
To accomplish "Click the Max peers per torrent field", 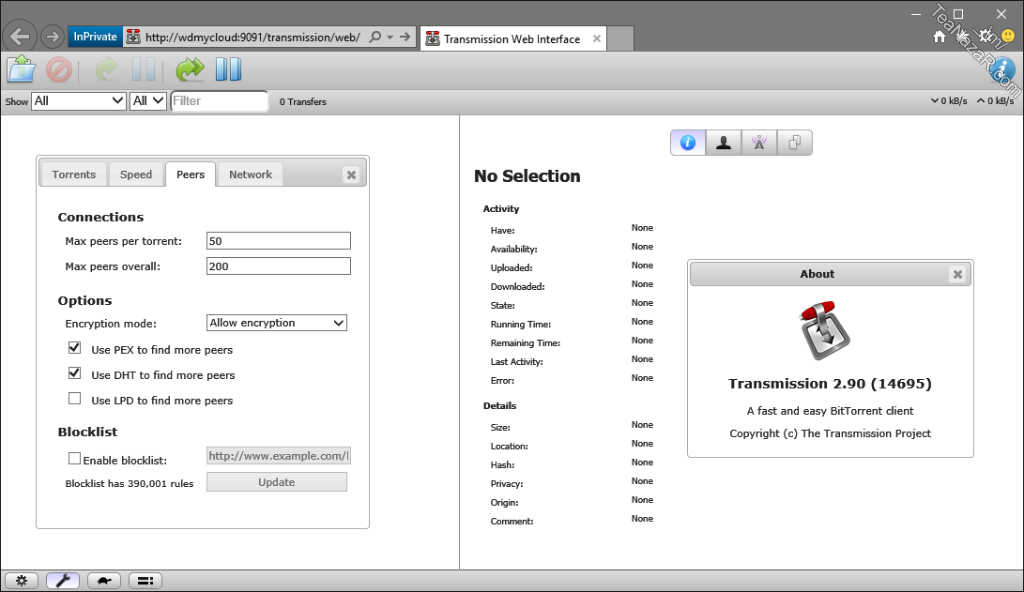I will [x=278, y=241].
